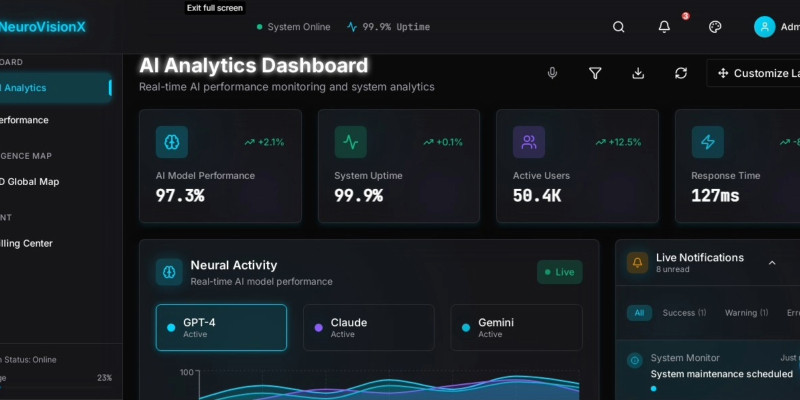Screen dimensions: 800x400
Task: Open the admin user avatar
Action: (765, 27)
